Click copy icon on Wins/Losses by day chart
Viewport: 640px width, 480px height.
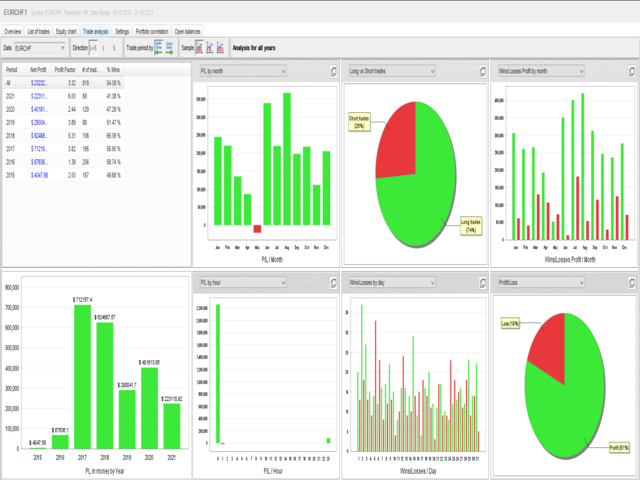[x=482, y=283]
